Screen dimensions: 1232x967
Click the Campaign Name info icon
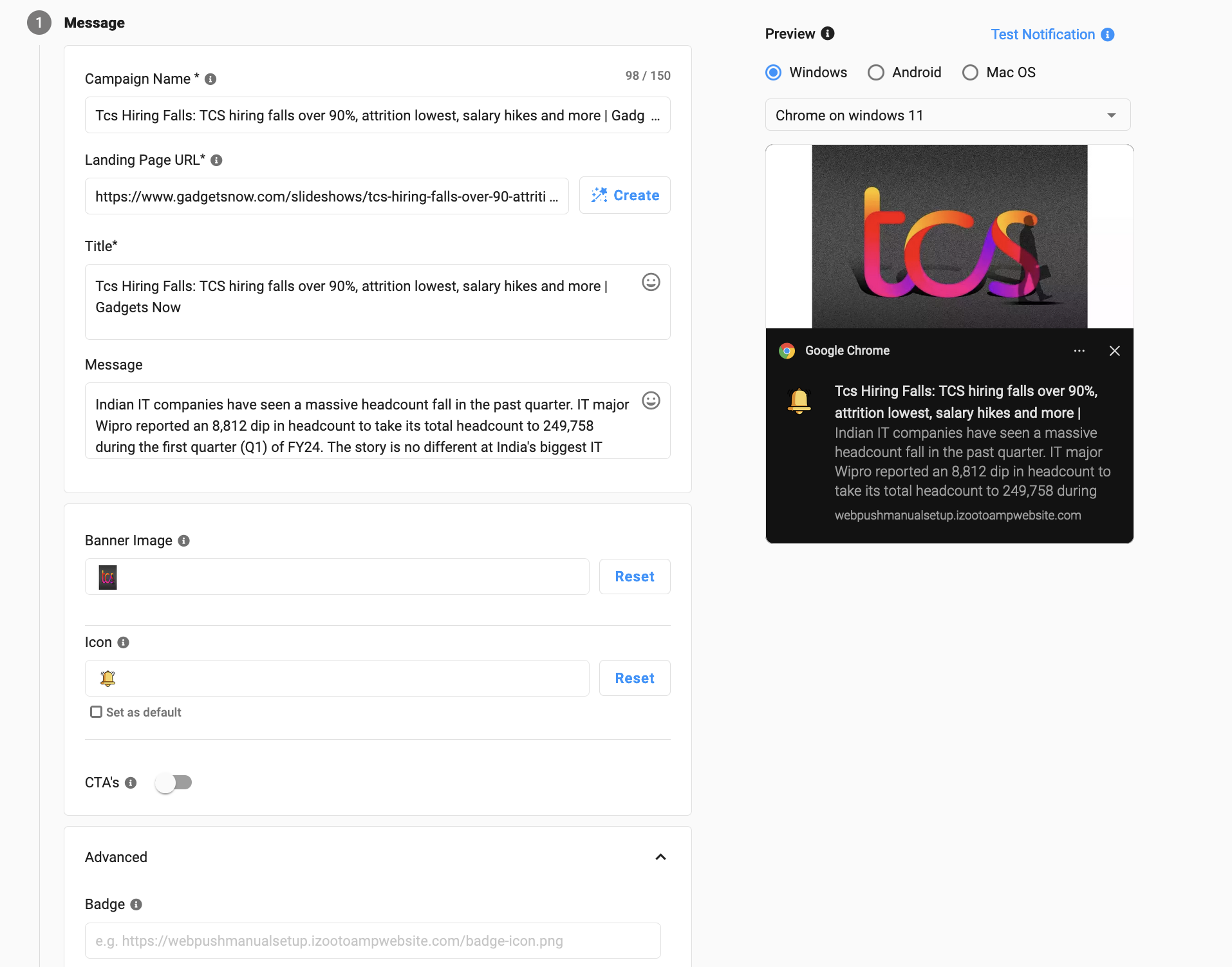pyautogui.click(x=210, y=79)
